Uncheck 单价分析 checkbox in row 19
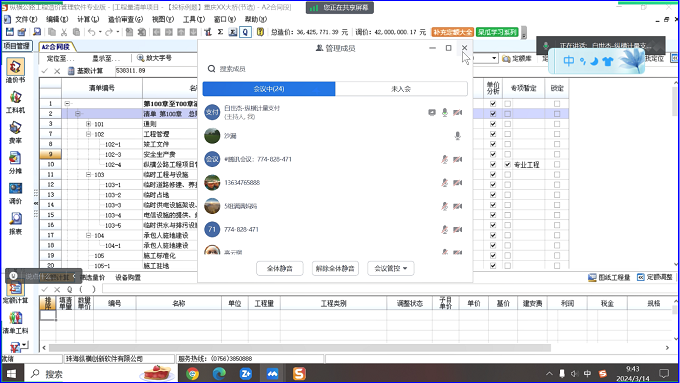This screenshot has height=383, width=680. pos(493,255)
